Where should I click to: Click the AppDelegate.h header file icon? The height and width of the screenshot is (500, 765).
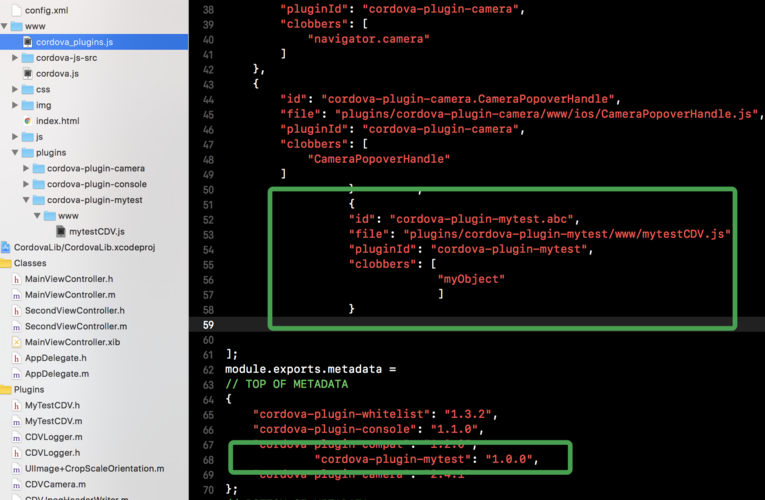tap(16, 358)
